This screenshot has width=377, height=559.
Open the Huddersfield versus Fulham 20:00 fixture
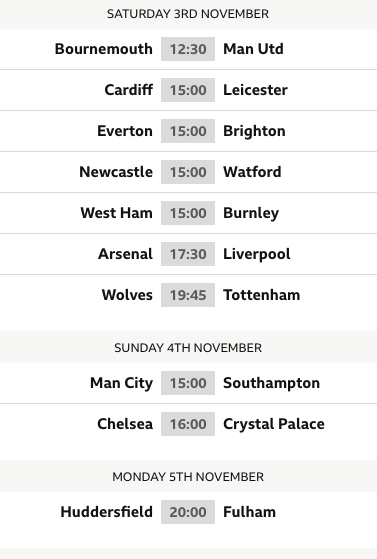[x=188, y=512]
